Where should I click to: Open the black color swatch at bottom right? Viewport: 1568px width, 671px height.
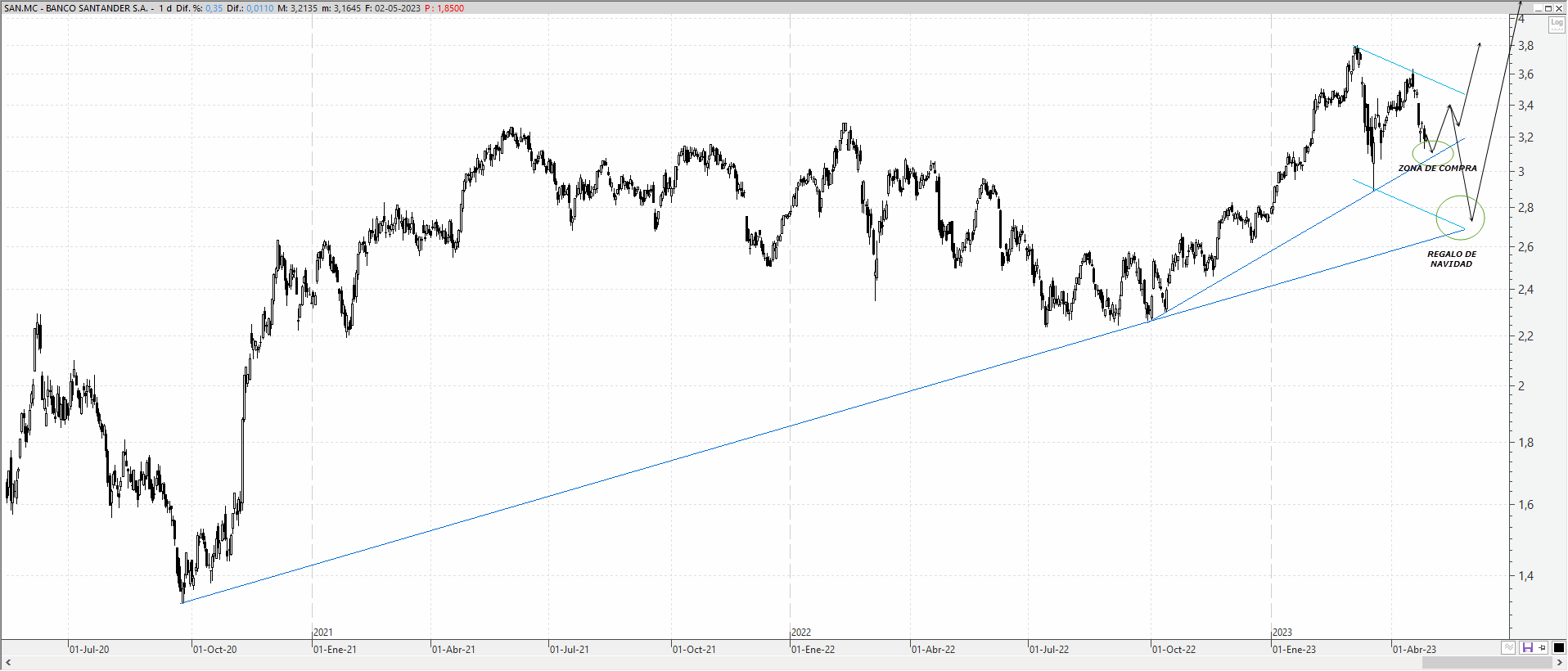1559,648
